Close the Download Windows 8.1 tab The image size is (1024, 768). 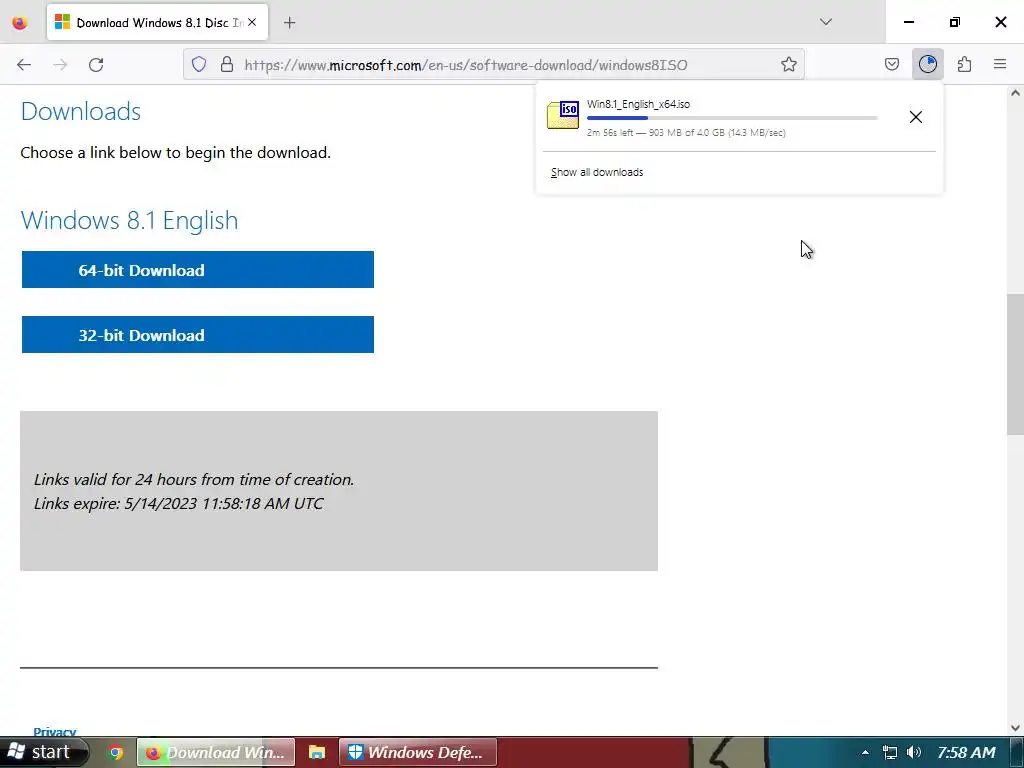[x=252, y=22]
